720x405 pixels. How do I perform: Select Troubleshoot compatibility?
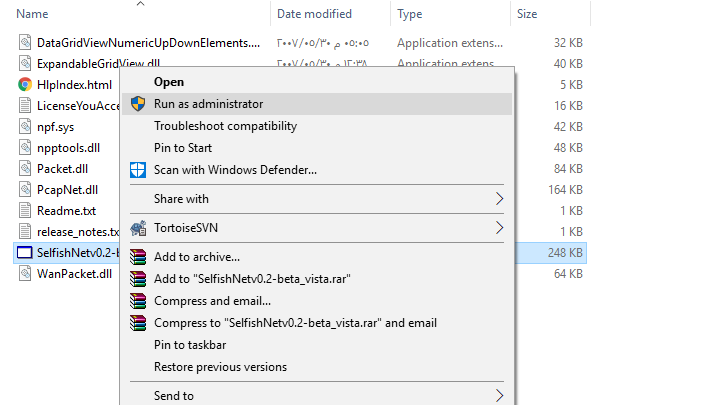(x=225, y=126)
